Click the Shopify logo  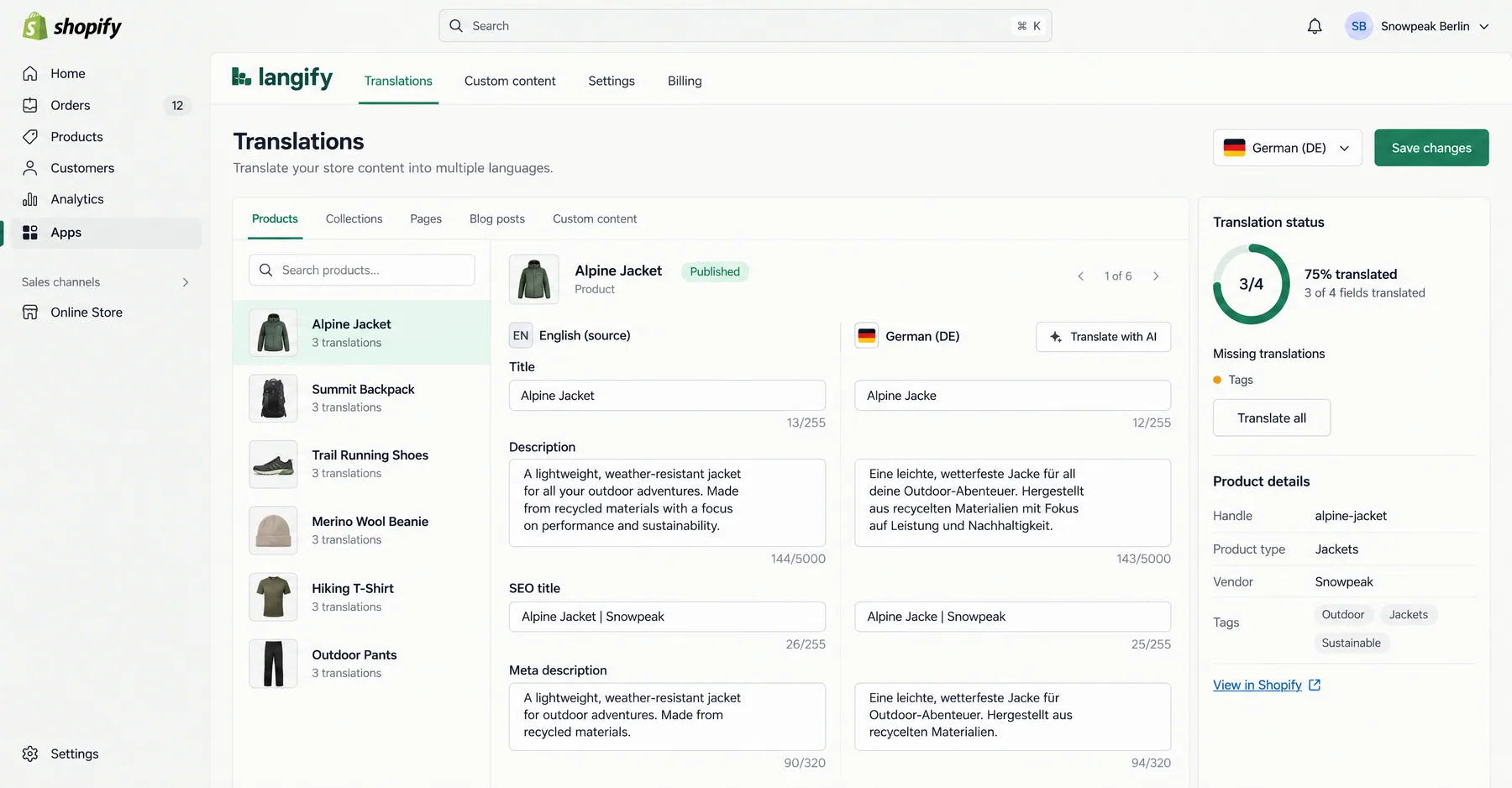[72, 26]
